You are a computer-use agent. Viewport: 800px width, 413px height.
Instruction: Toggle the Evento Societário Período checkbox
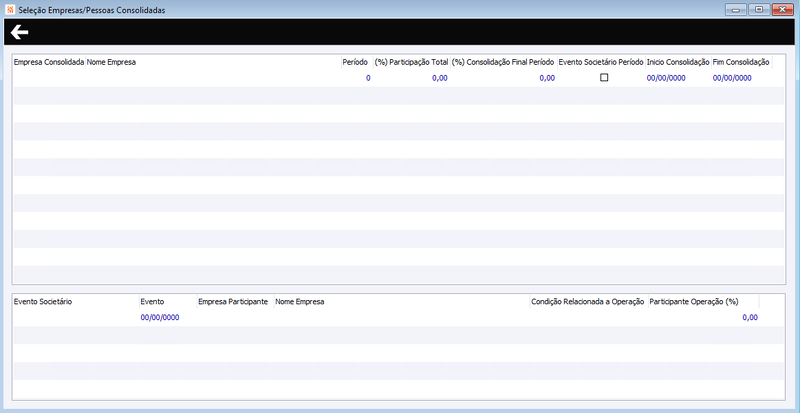604,78
